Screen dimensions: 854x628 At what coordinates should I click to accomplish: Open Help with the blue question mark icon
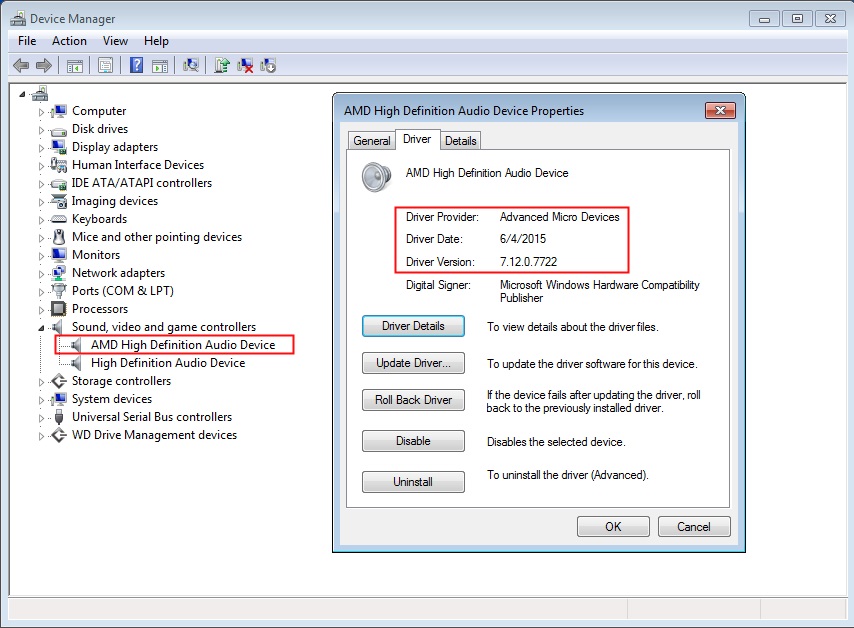[136, 65]
